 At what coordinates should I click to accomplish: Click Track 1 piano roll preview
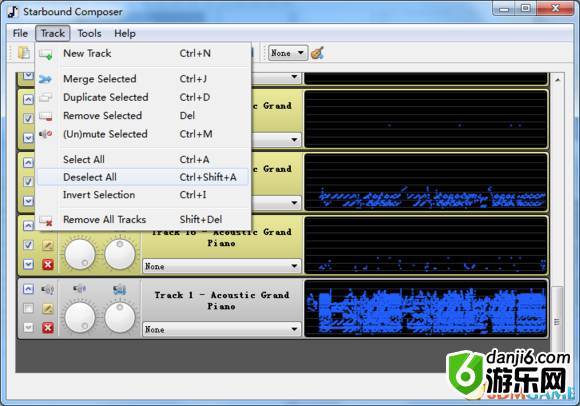425,308
